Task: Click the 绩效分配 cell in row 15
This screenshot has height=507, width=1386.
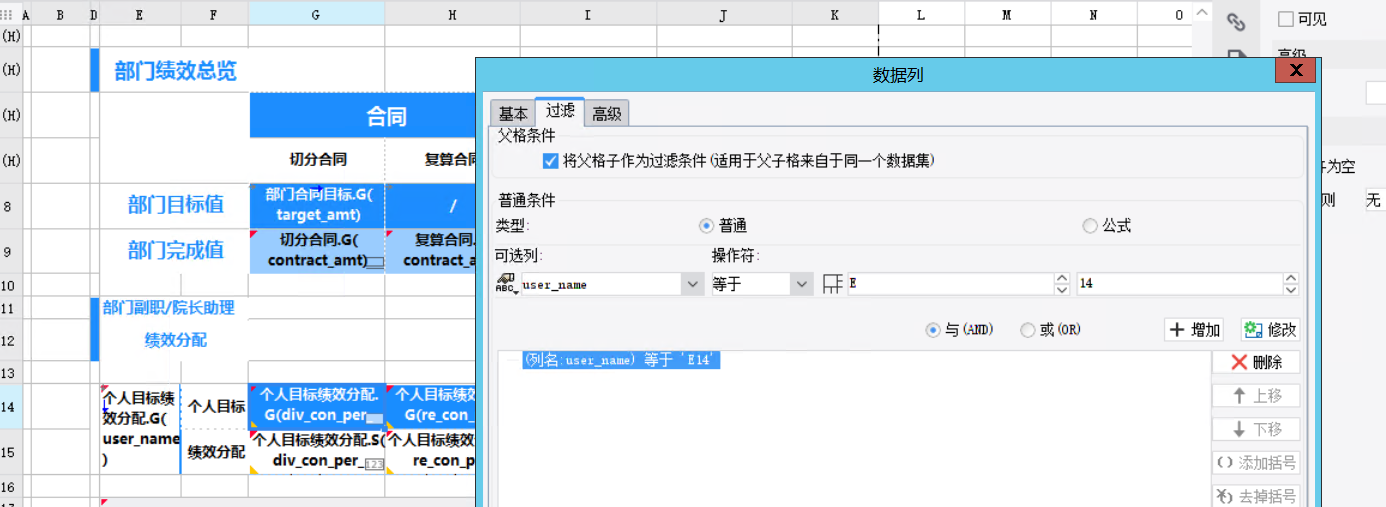Action: click(x=215, y=452)
